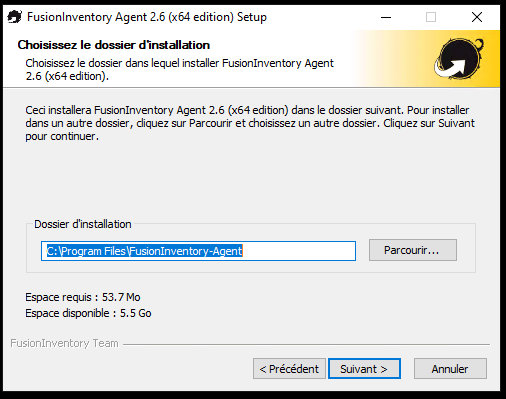506x399 pixels.
Task: Click the "Espace disponible : 5.5 Go" text
Action: pos(88,313)
